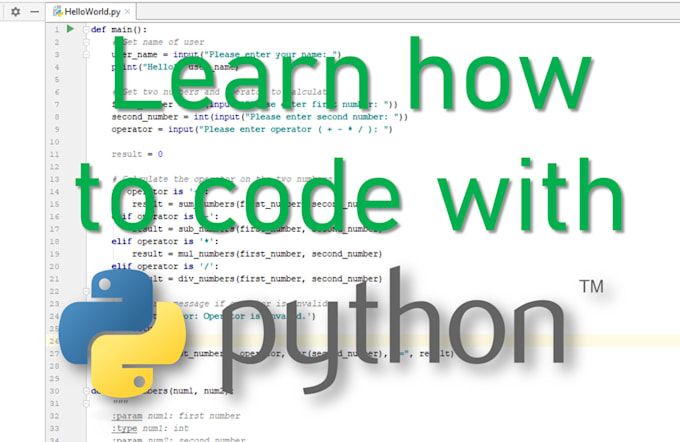Viewport: 680px width, 442px height.
Task: Click the 'def main():' code line
Action: click(x=119, y=29)
